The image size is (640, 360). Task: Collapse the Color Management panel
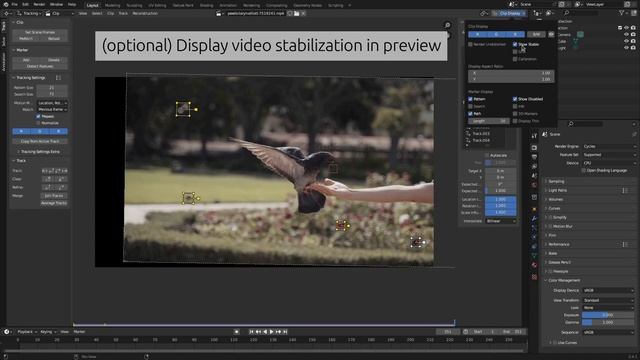(x=563, y=280)
